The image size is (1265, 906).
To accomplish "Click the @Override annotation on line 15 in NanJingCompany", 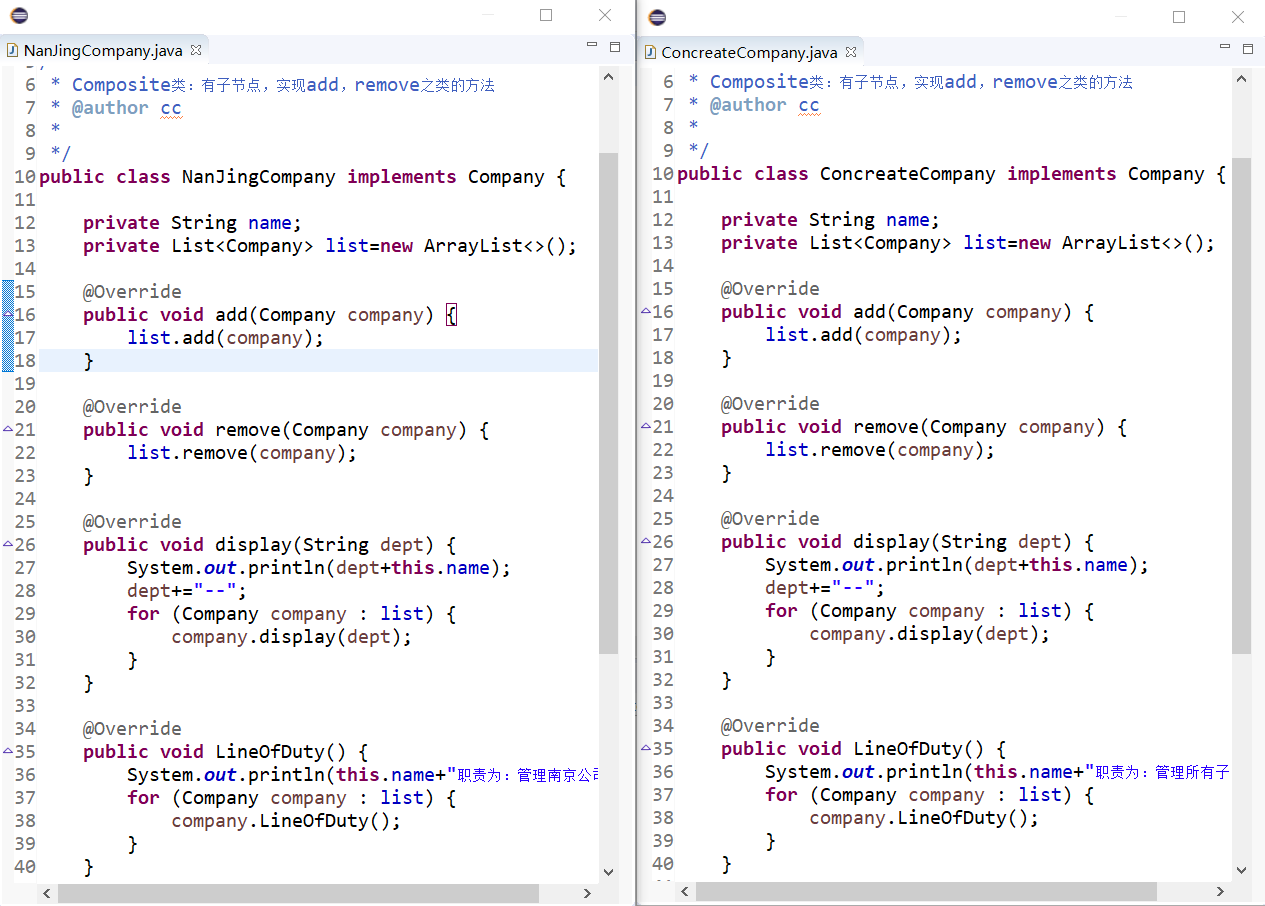I will (x=132, y=292).
